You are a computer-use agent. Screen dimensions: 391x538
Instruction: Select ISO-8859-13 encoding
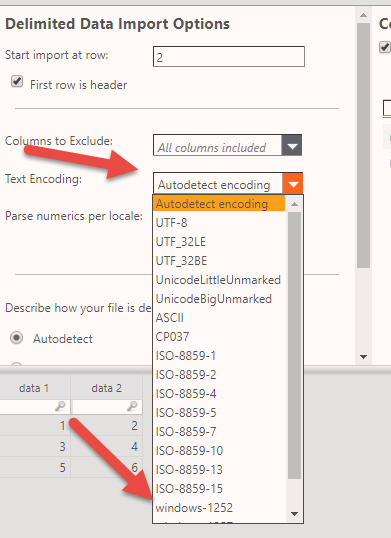click(x=219, y=470)
